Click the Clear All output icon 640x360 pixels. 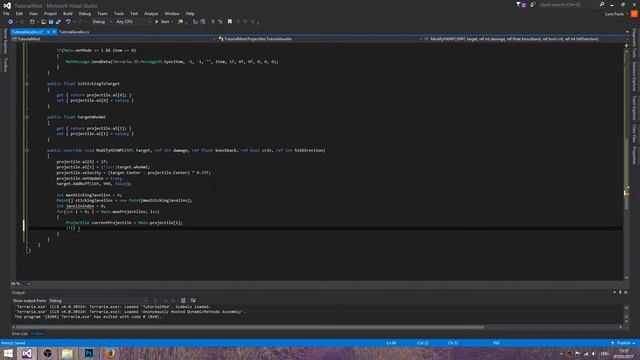coord(183,300)
